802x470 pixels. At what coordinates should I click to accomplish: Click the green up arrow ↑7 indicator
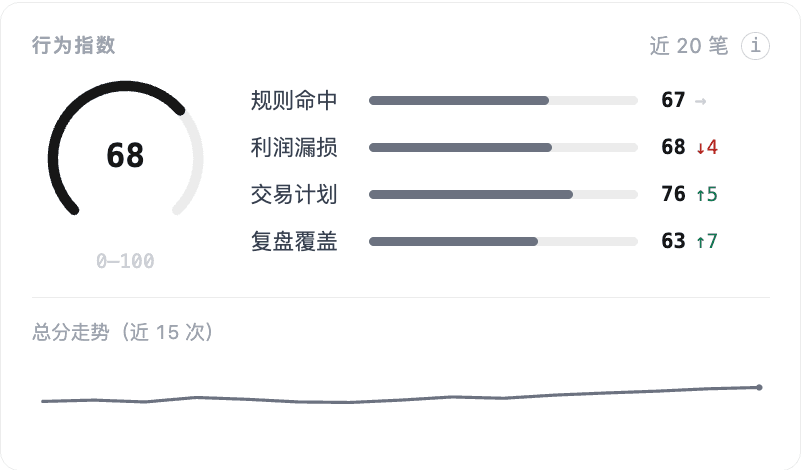click(707, 241)
